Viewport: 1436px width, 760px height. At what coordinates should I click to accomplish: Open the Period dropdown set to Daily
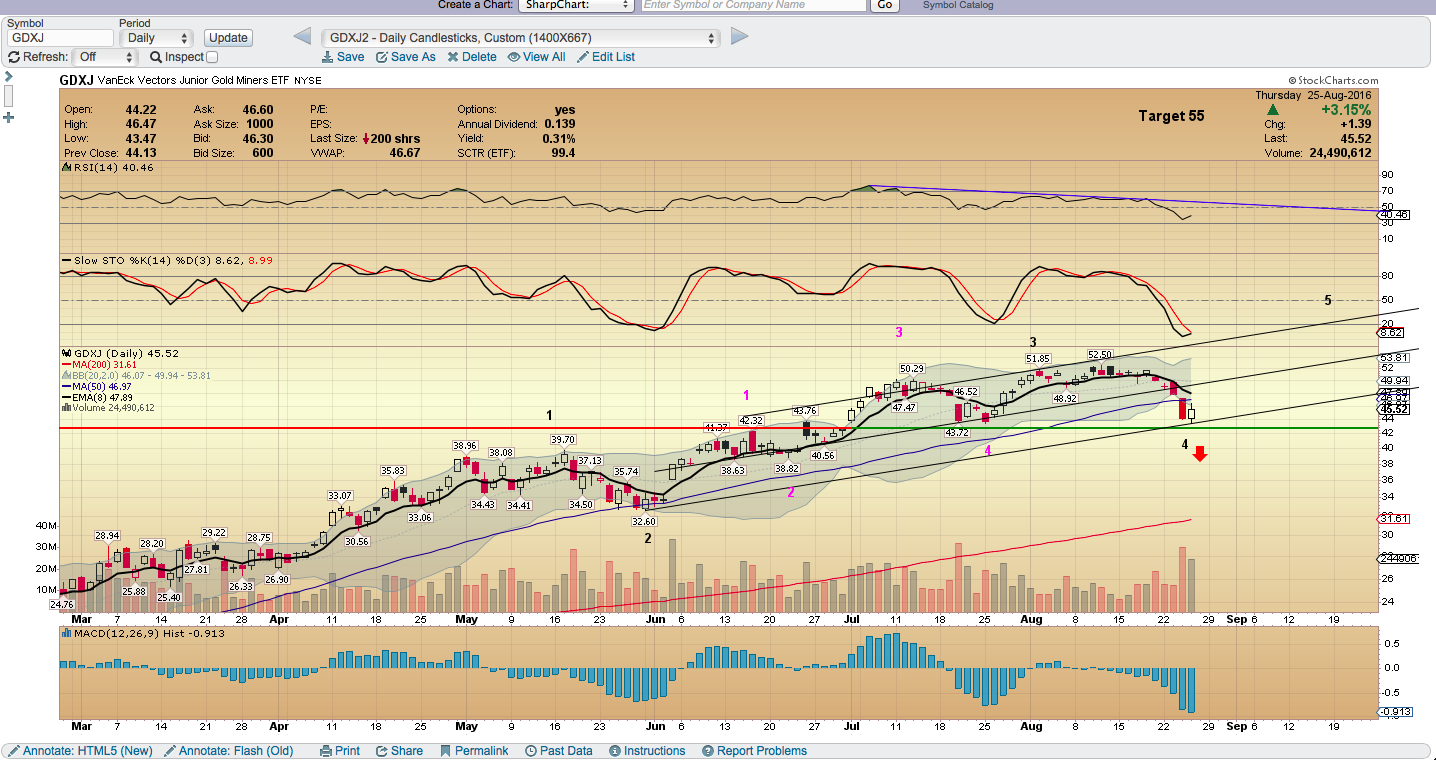[x=156, y=38]
